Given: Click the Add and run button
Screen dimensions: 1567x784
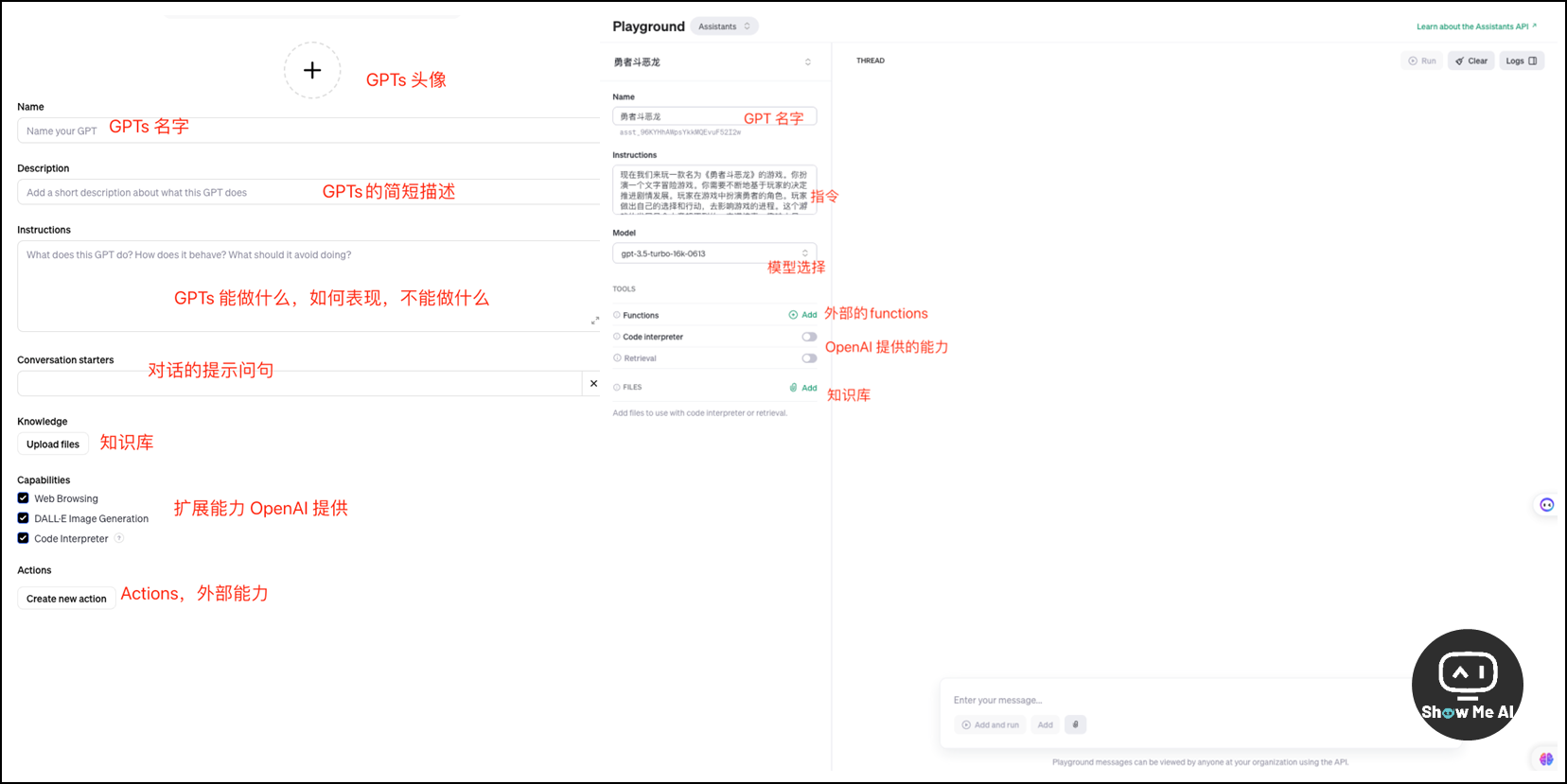Looking at the screenshot, I should pos(991,725).
